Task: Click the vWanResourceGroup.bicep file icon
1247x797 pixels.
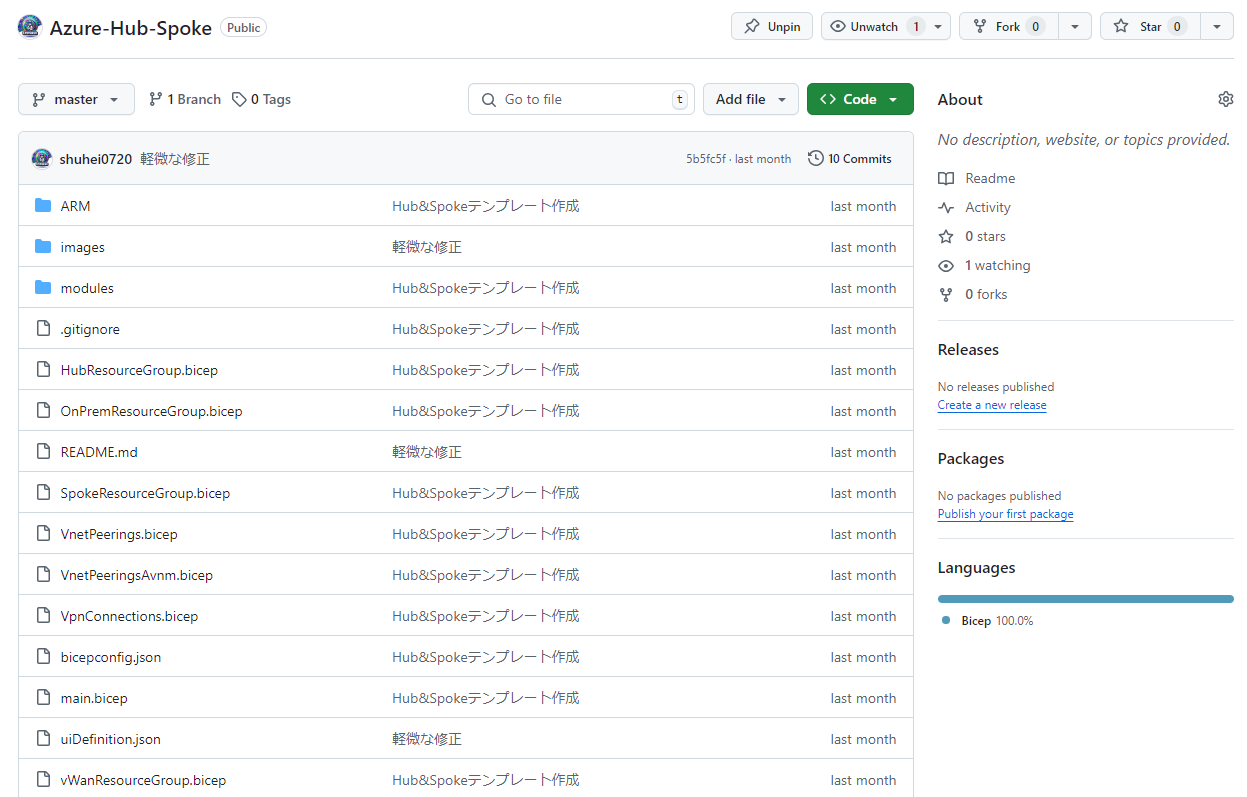Action: [x=43, y=780]
